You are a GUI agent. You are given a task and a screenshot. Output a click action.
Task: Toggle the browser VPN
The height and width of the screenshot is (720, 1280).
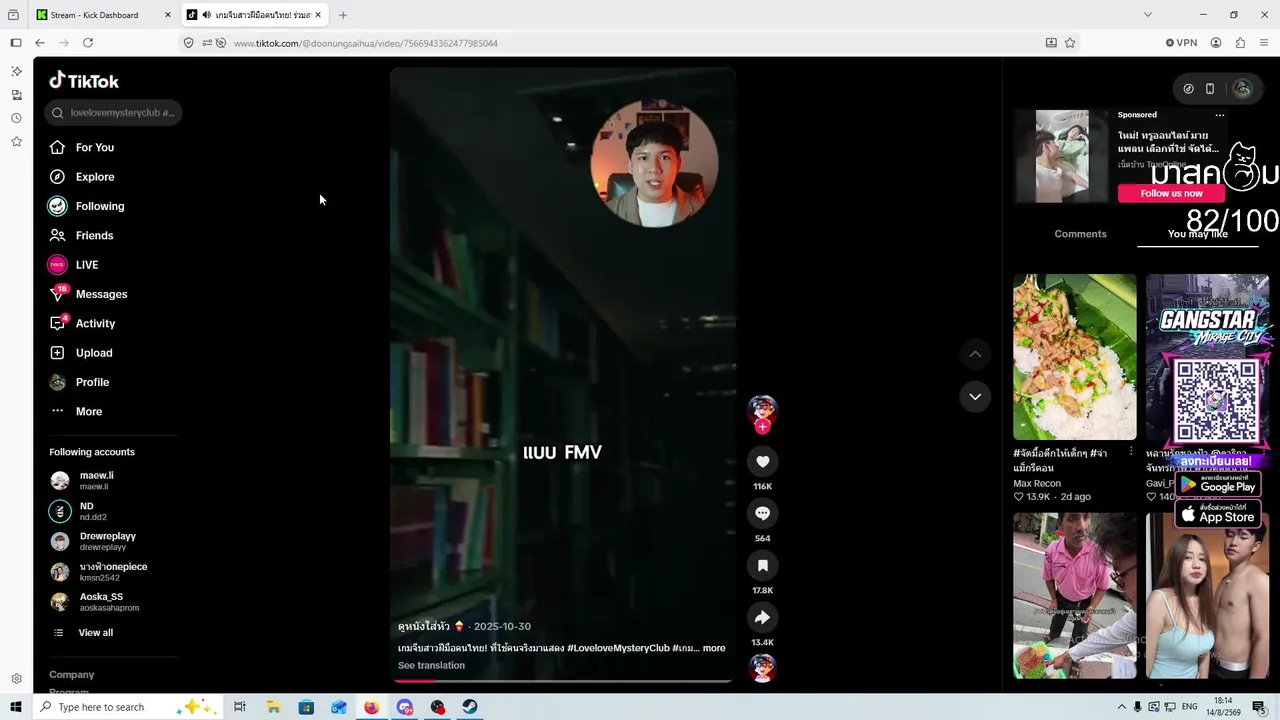coord(1181,43)
